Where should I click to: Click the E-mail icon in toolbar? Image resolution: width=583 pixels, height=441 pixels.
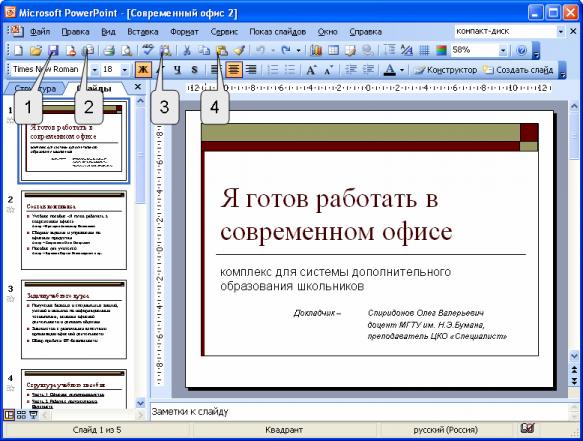click(x=89, y=50)
